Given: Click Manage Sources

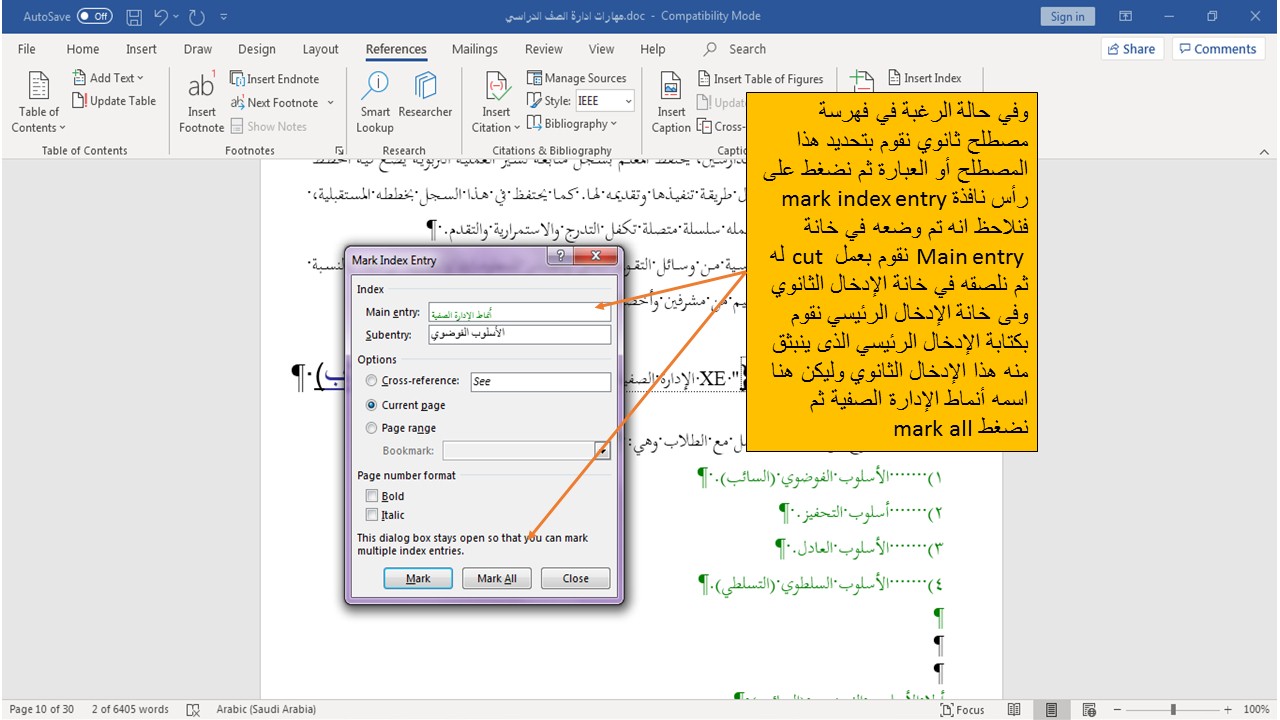Looking at the screenshot, I should pyautogui.click(x=577, y=78).
